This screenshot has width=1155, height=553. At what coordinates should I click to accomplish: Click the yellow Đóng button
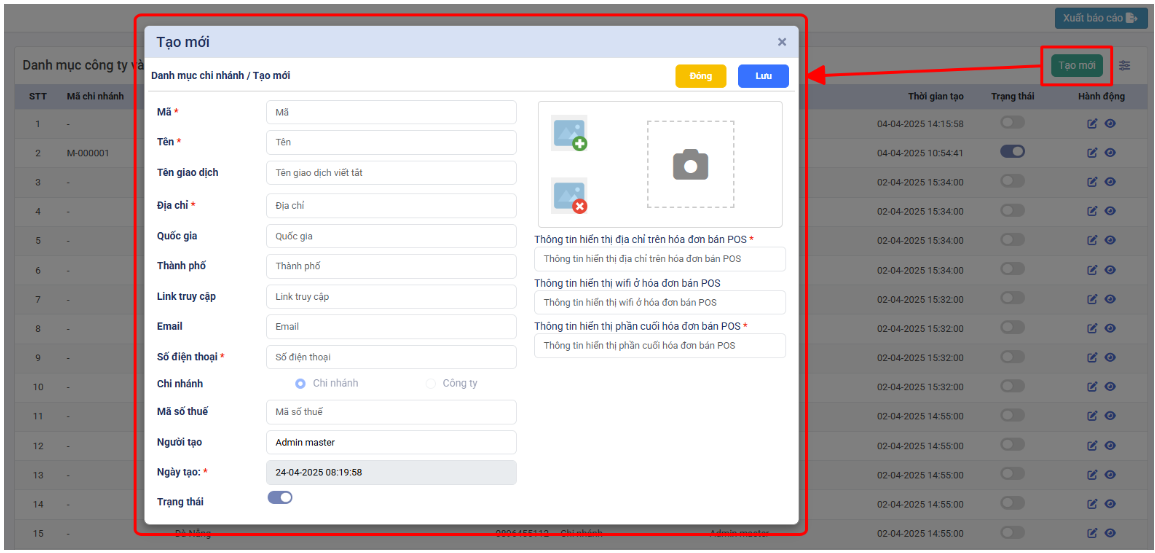point(700,76)
